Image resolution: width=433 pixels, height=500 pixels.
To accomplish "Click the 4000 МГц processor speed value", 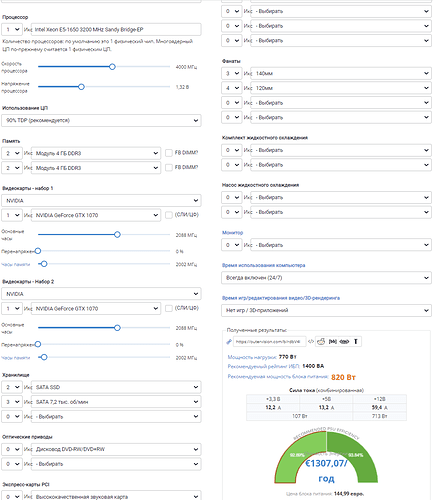I will click(x=186, y=67).
